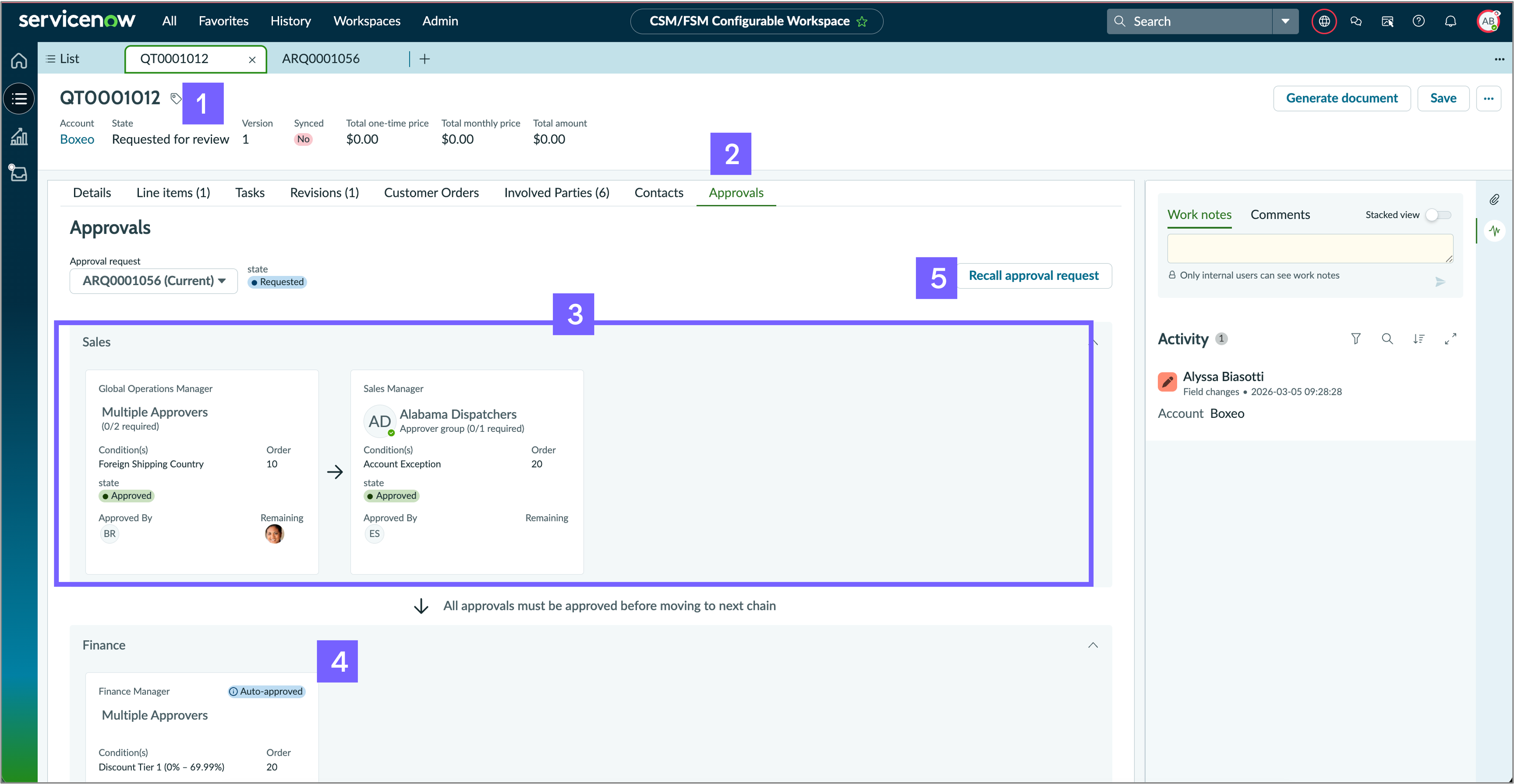
Task: Open the List tab
Action: point(63,59)
